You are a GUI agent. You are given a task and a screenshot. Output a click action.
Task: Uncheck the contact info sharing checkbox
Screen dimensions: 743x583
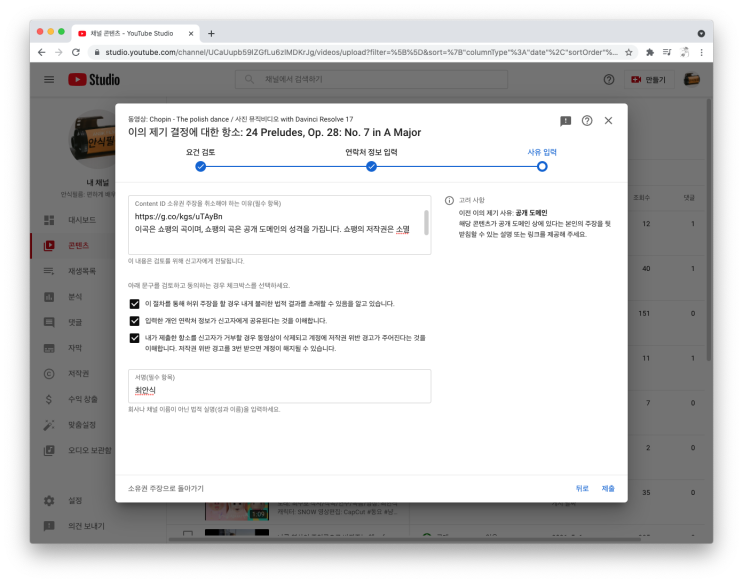click(x=135, y=321)
